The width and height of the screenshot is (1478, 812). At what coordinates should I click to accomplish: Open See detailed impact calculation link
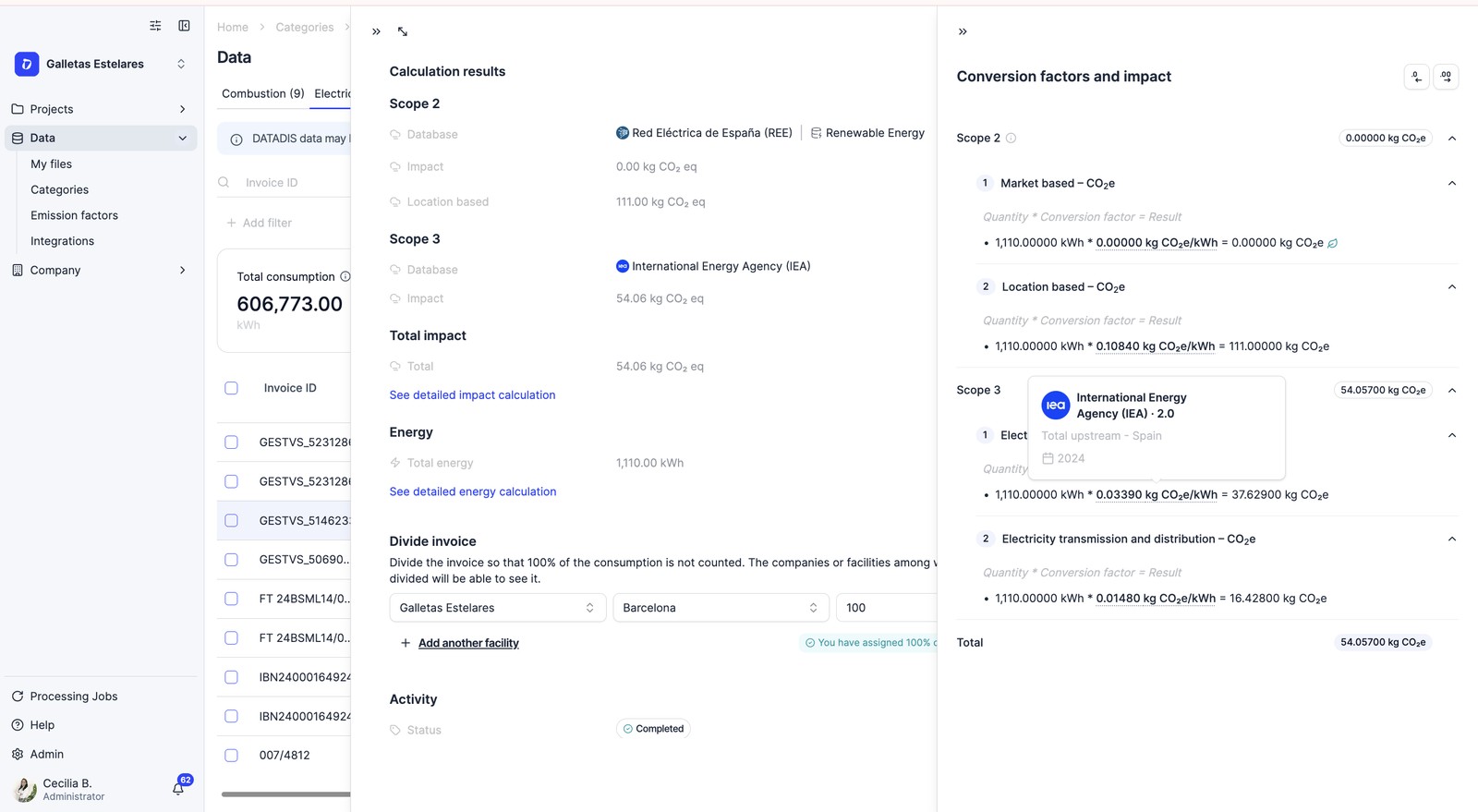tap(472, 394)
